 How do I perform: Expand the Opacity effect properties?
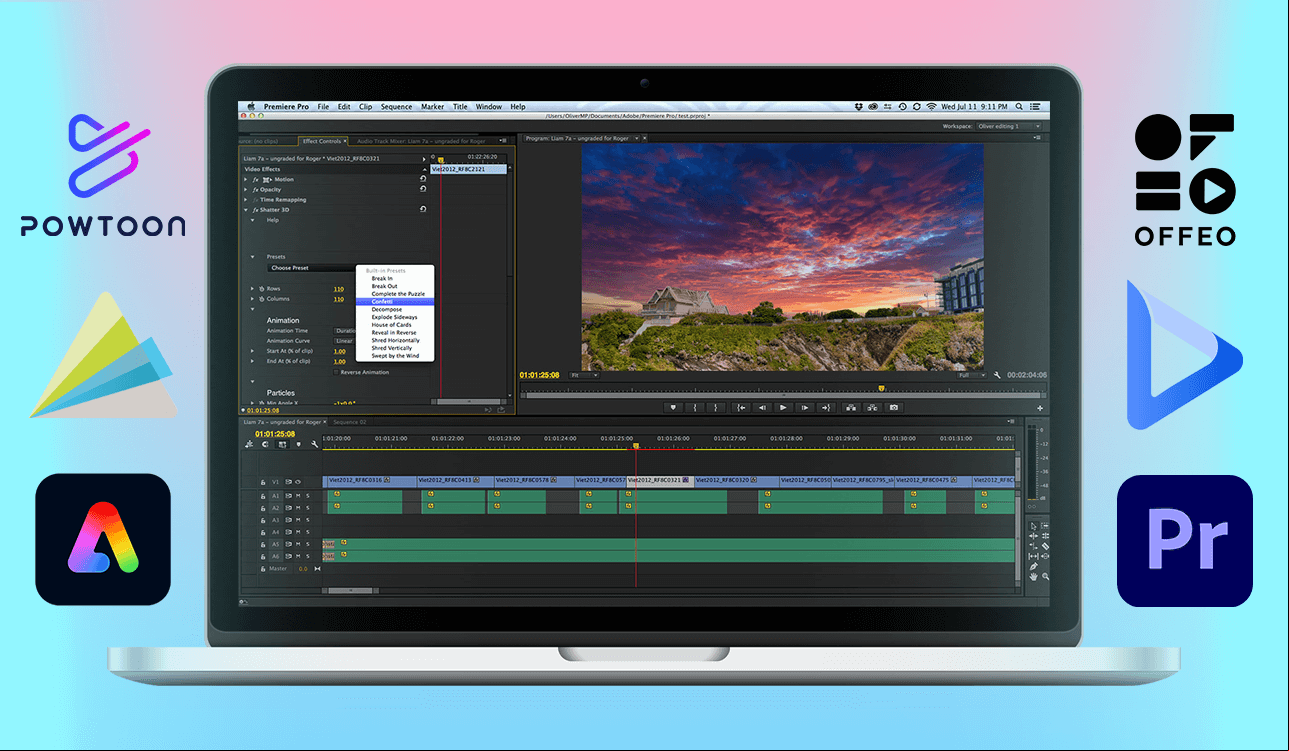247,189
